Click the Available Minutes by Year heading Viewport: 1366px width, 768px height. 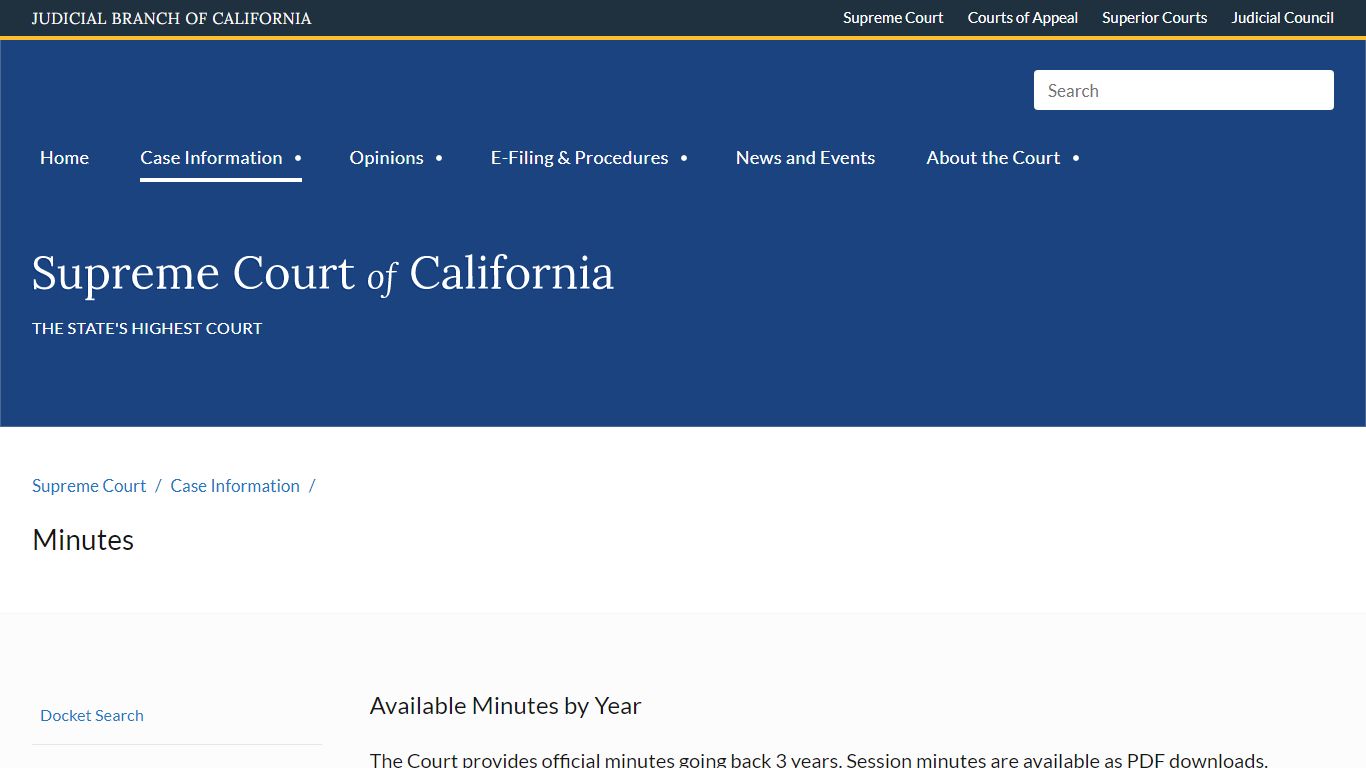[505, 706]
